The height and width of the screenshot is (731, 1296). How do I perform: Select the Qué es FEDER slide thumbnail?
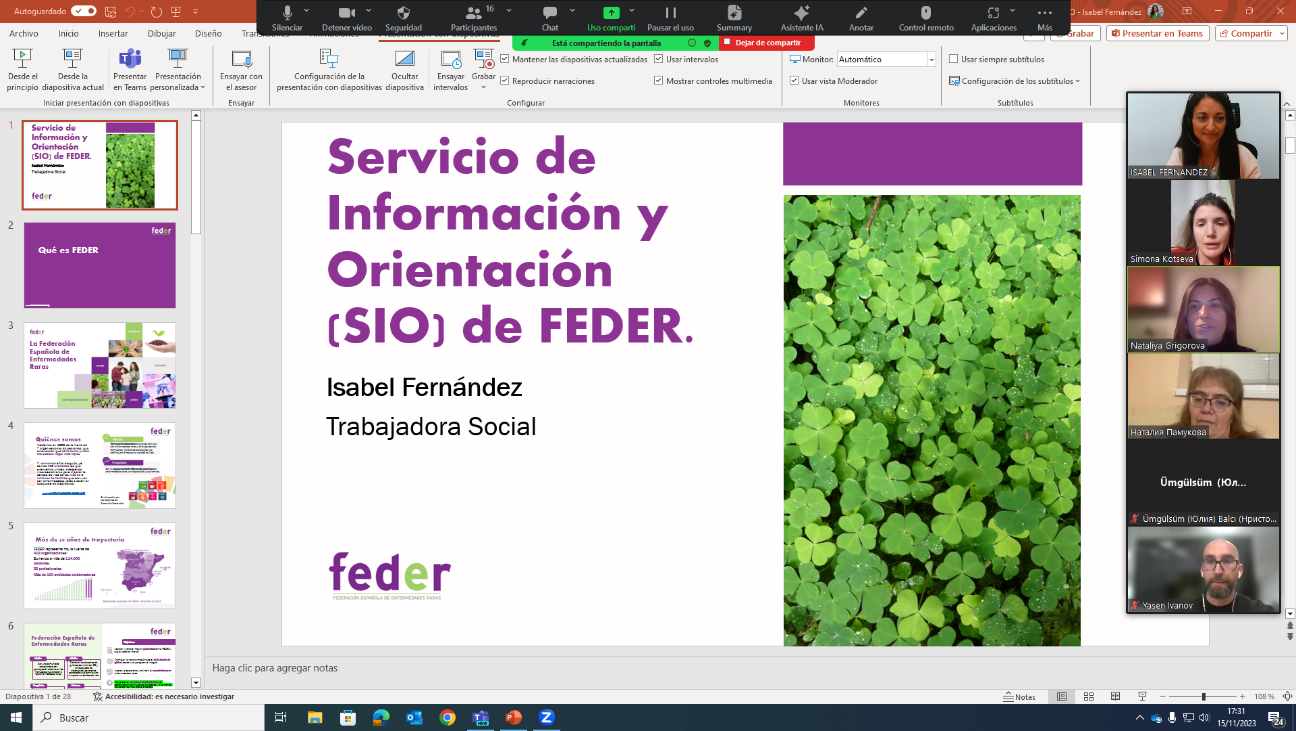99,265
